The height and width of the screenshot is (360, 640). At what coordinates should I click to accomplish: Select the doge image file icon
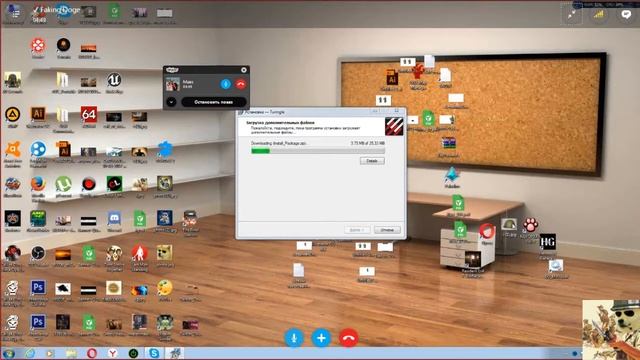pyautogui.click(x=164, y=253)
